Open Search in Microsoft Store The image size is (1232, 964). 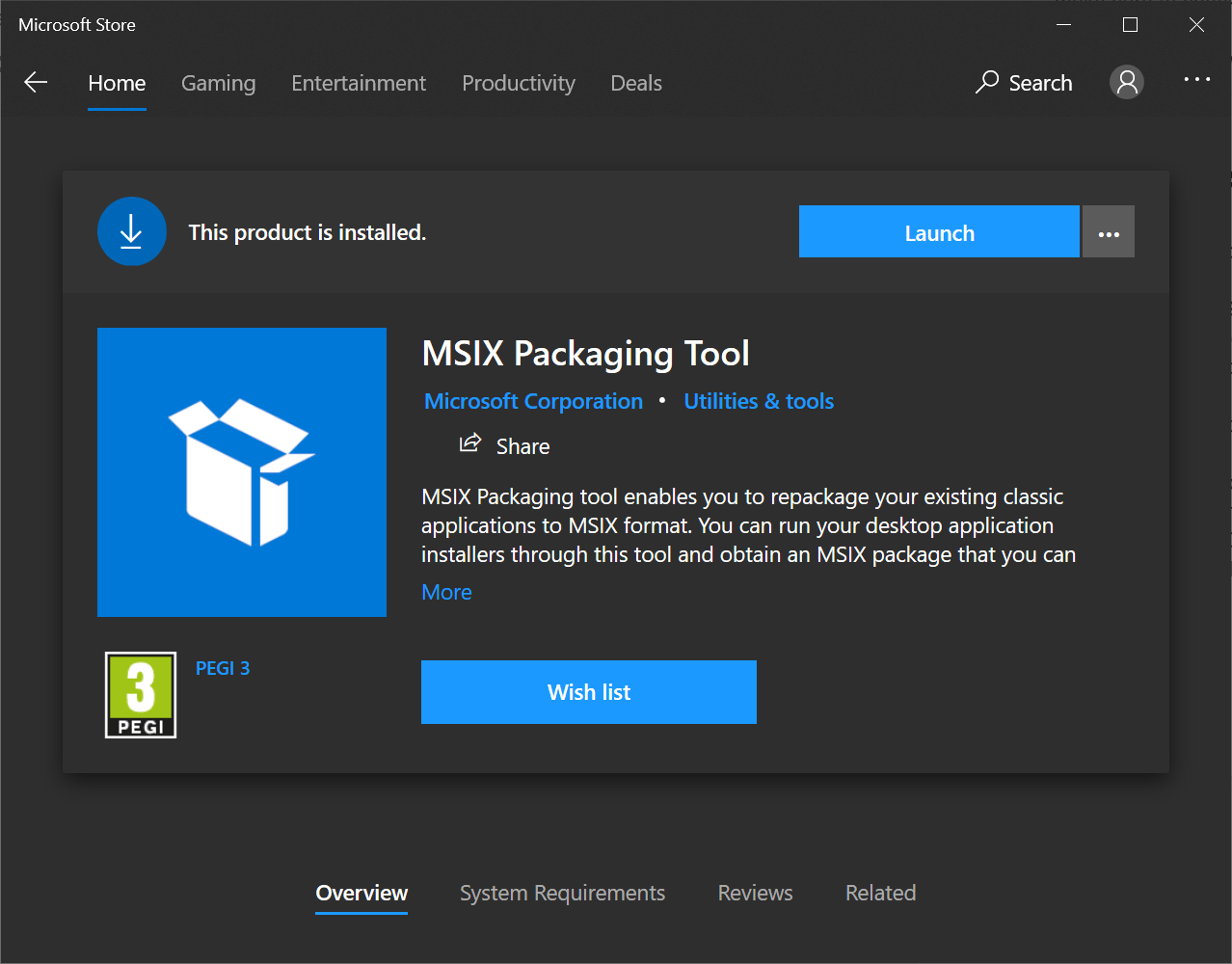(1024, 83)
